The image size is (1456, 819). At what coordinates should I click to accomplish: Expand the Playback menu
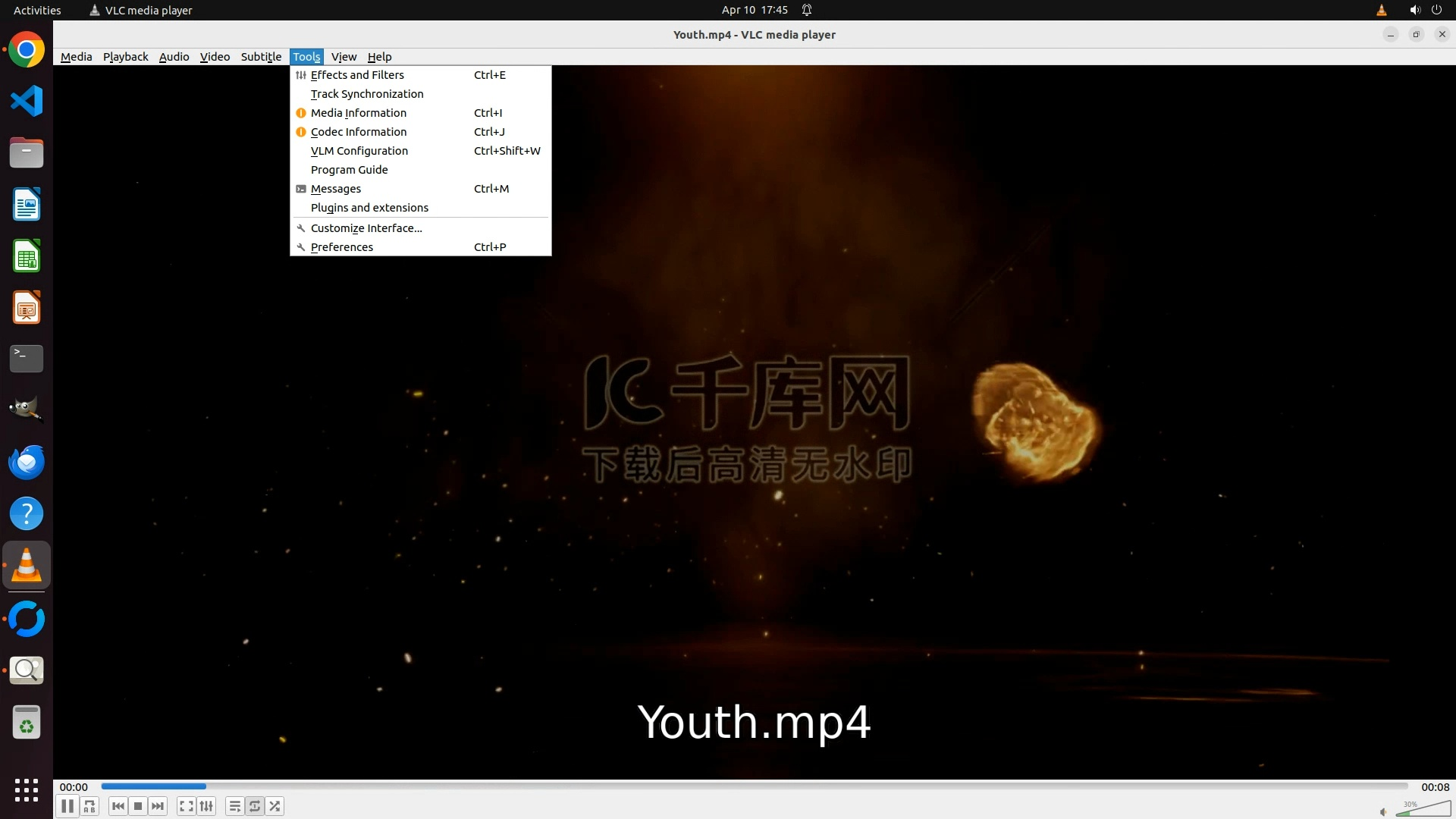[125, 57]
